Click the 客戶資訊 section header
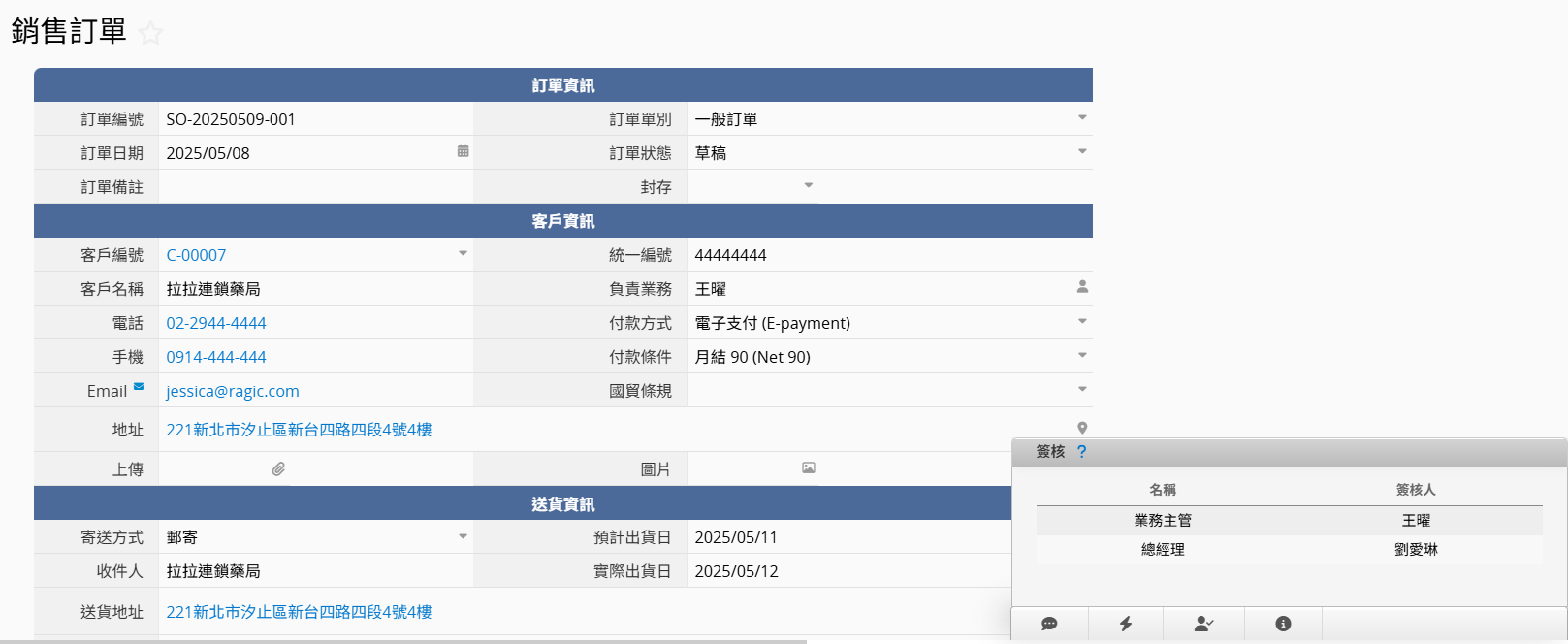1568x644 pixels. 563,221
